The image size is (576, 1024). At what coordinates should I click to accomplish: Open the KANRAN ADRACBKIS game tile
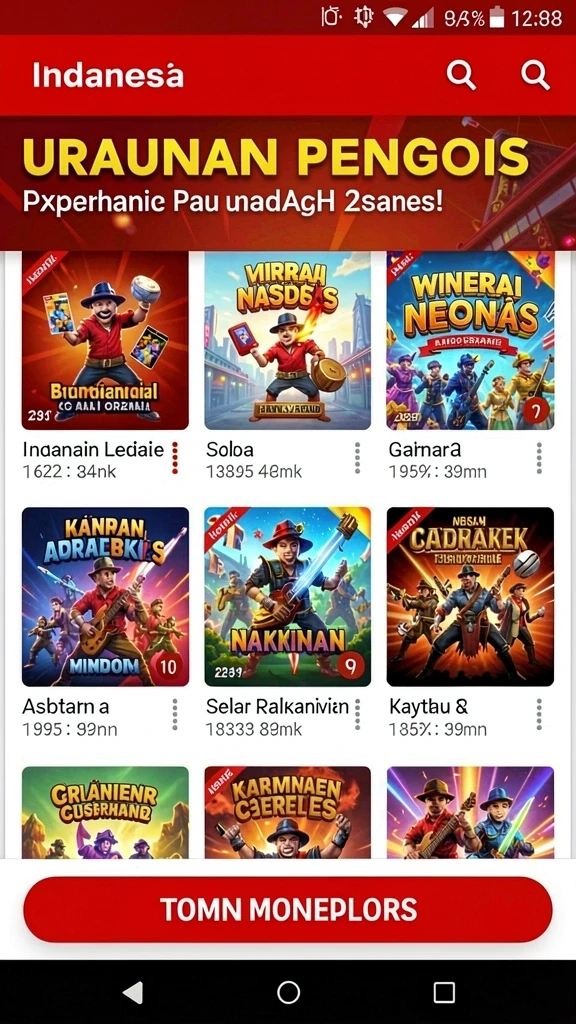click(105, 597)
